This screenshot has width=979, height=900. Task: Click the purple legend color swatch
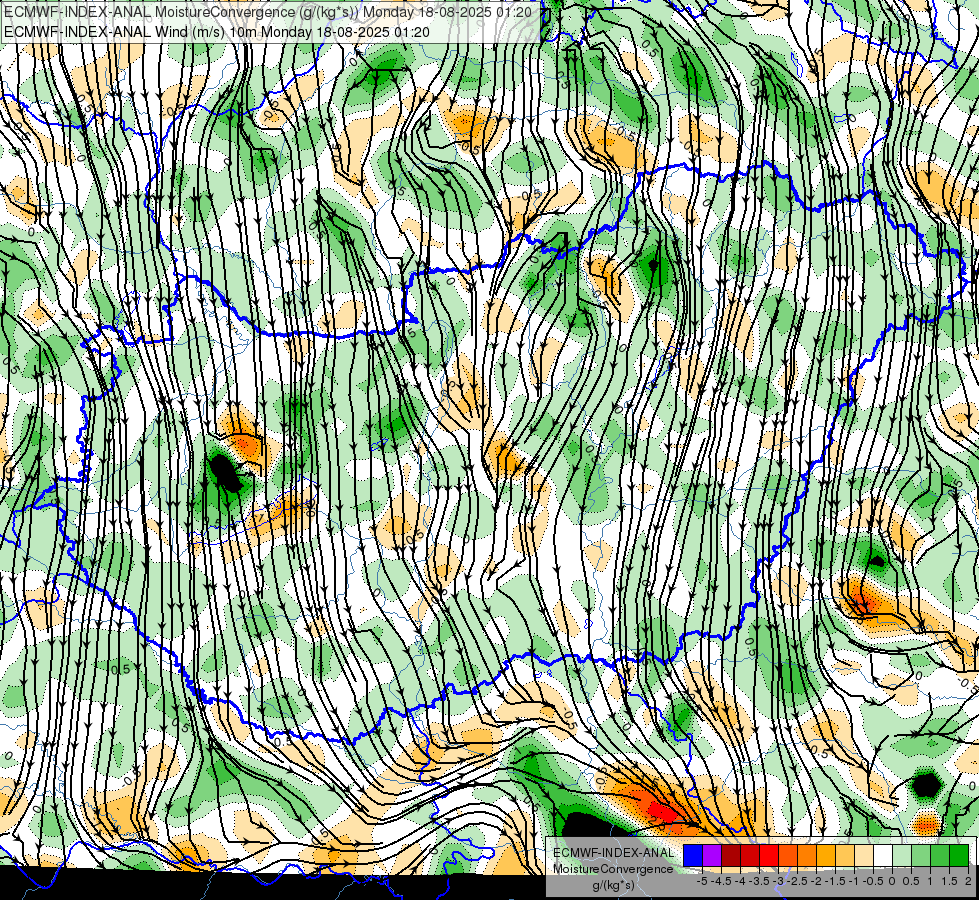[712, 856]
